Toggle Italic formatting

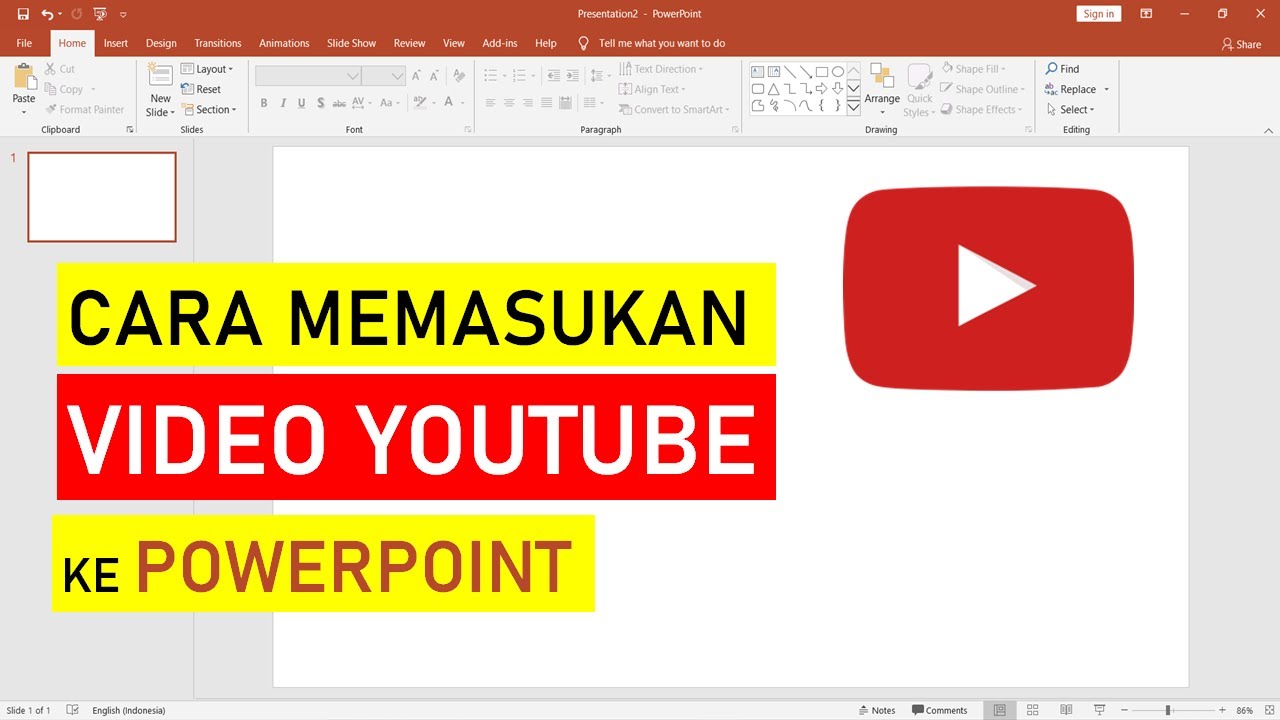point(283,103)
